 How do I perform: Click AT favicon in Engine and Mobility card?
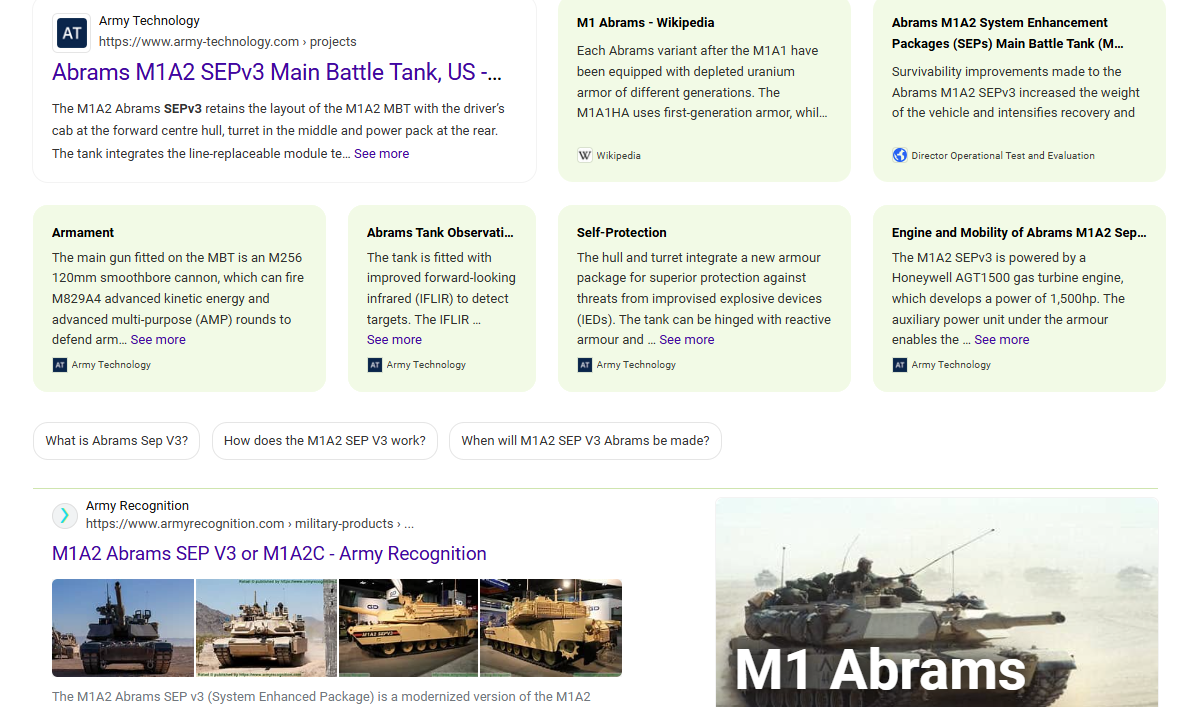[900, 365]
